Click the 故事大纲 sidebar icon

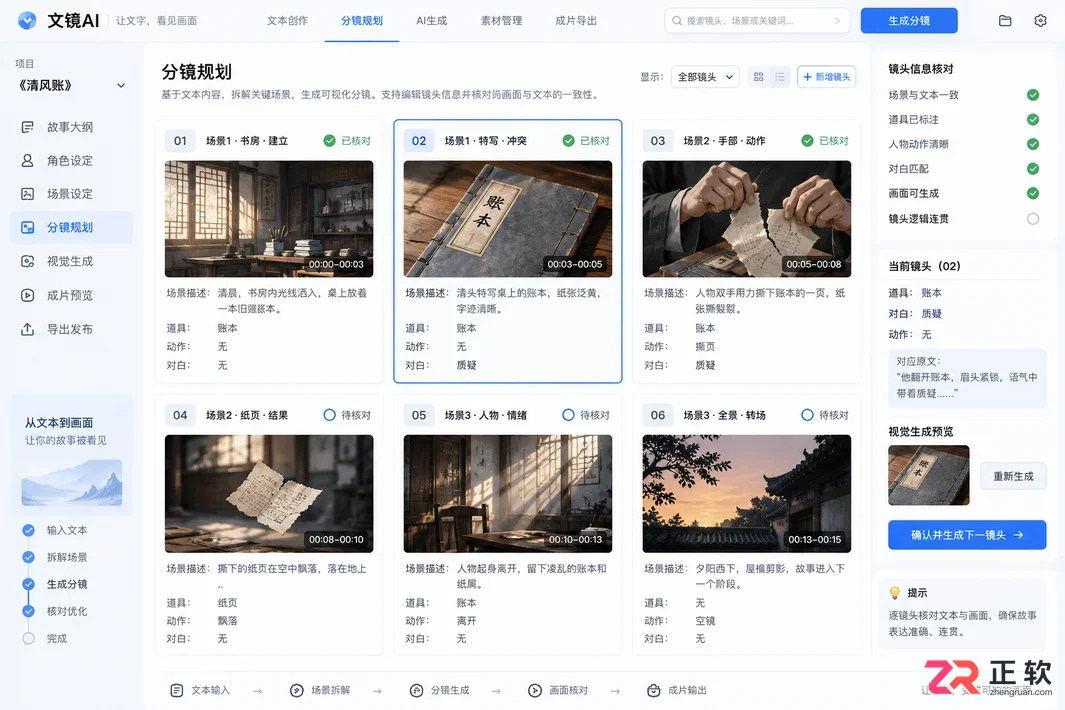(x=27, y=127)
